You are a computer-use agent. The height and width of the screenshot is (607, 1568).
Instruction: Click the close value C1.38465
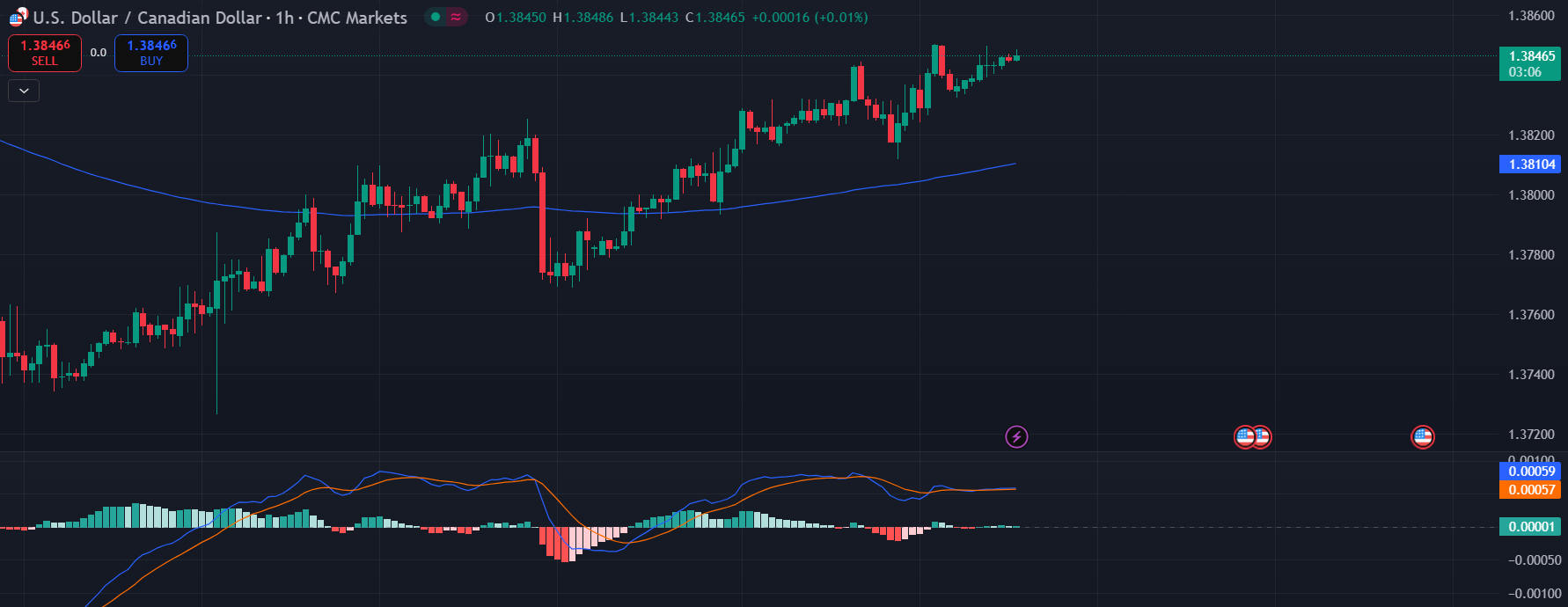tap(715, 18)
